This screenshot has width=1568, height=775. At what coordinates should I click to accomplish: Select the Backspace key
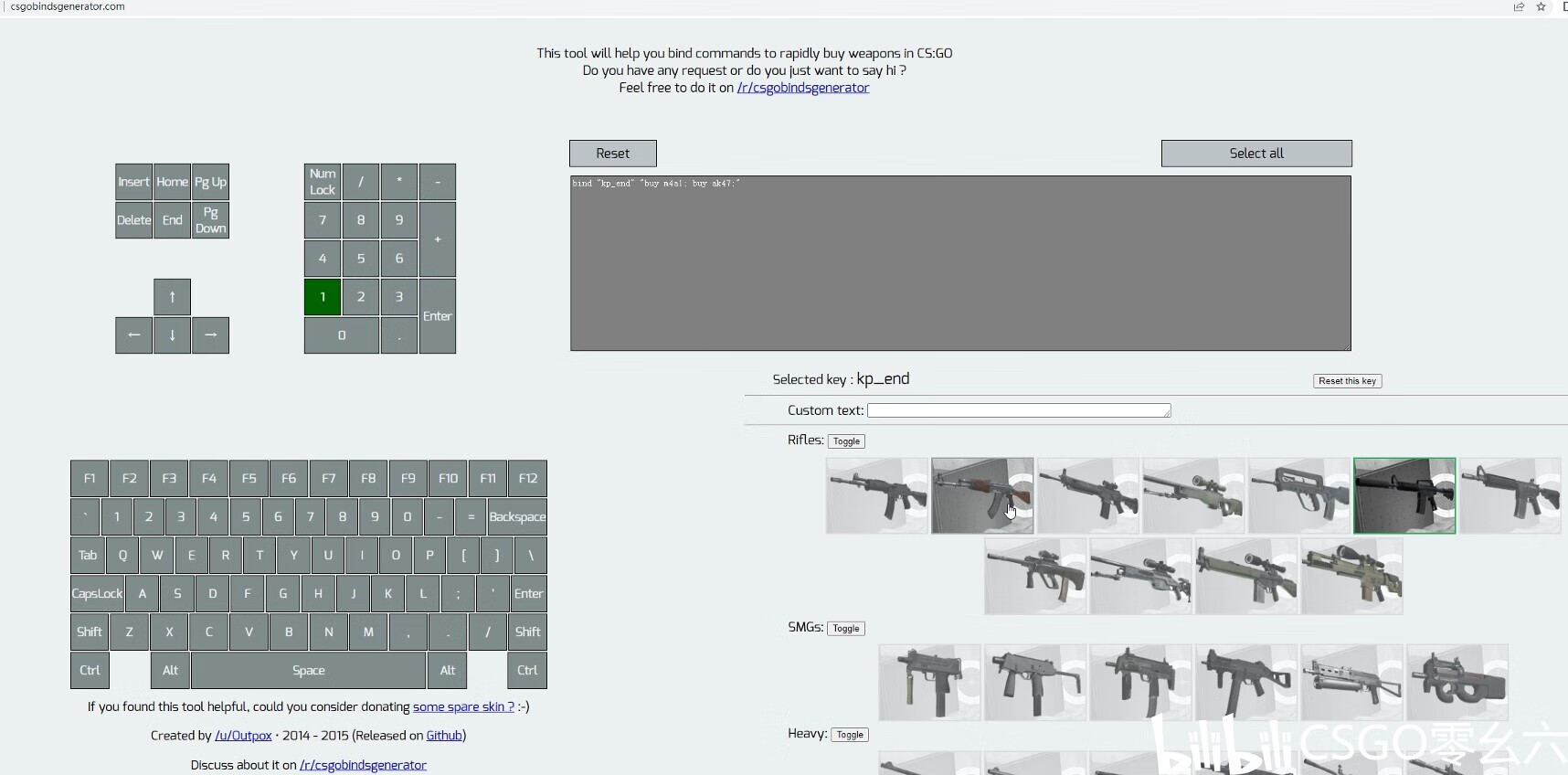(517, 516)
